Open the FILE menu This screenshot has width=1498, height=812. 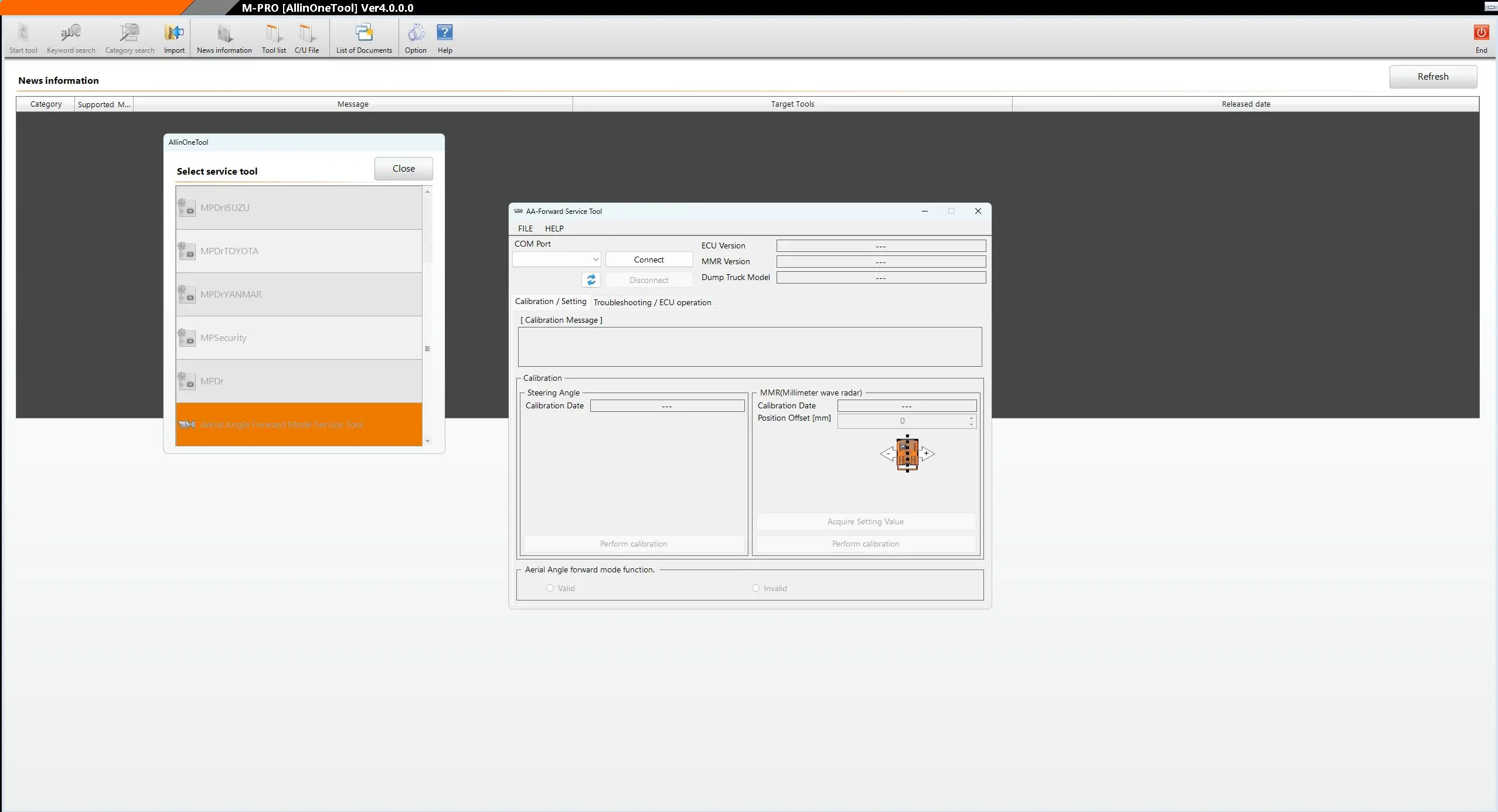tap(525, 228)
